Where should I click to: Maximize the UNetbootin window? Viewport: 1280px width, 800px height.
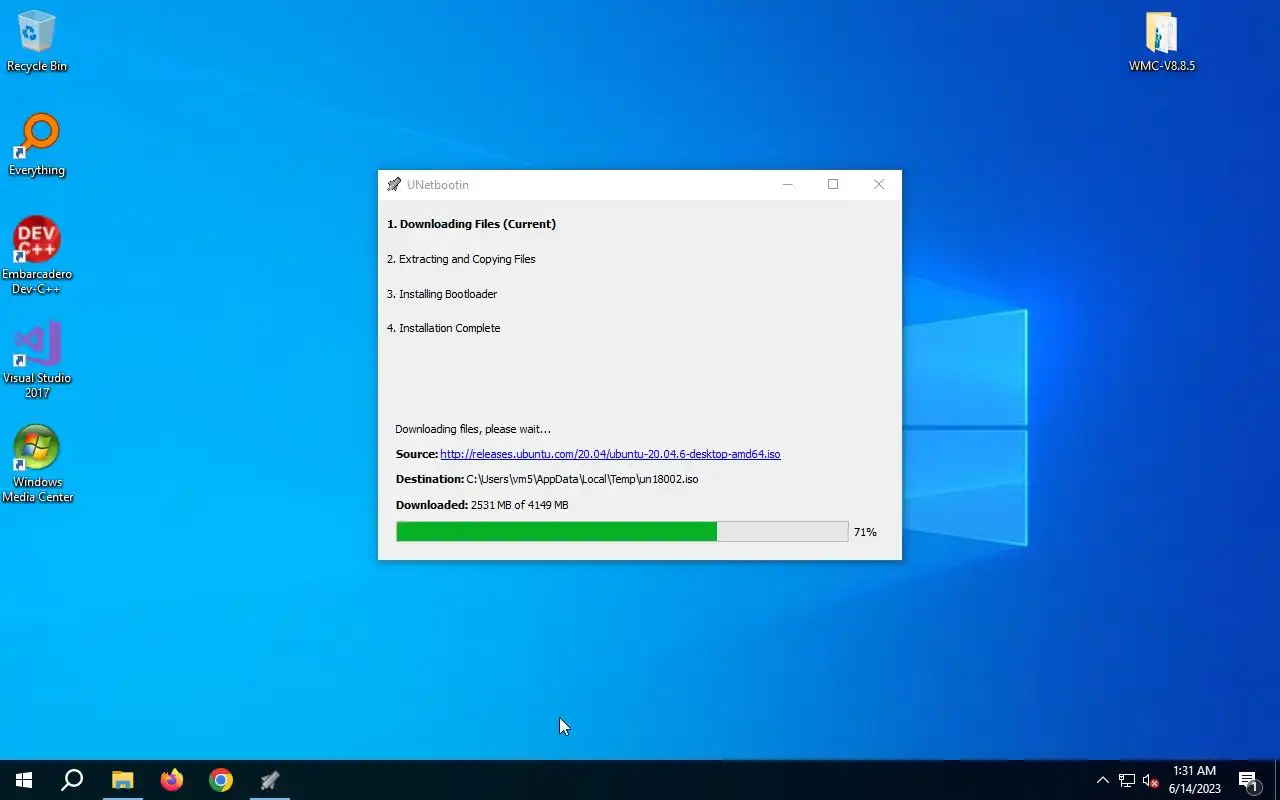click(833, 185)
